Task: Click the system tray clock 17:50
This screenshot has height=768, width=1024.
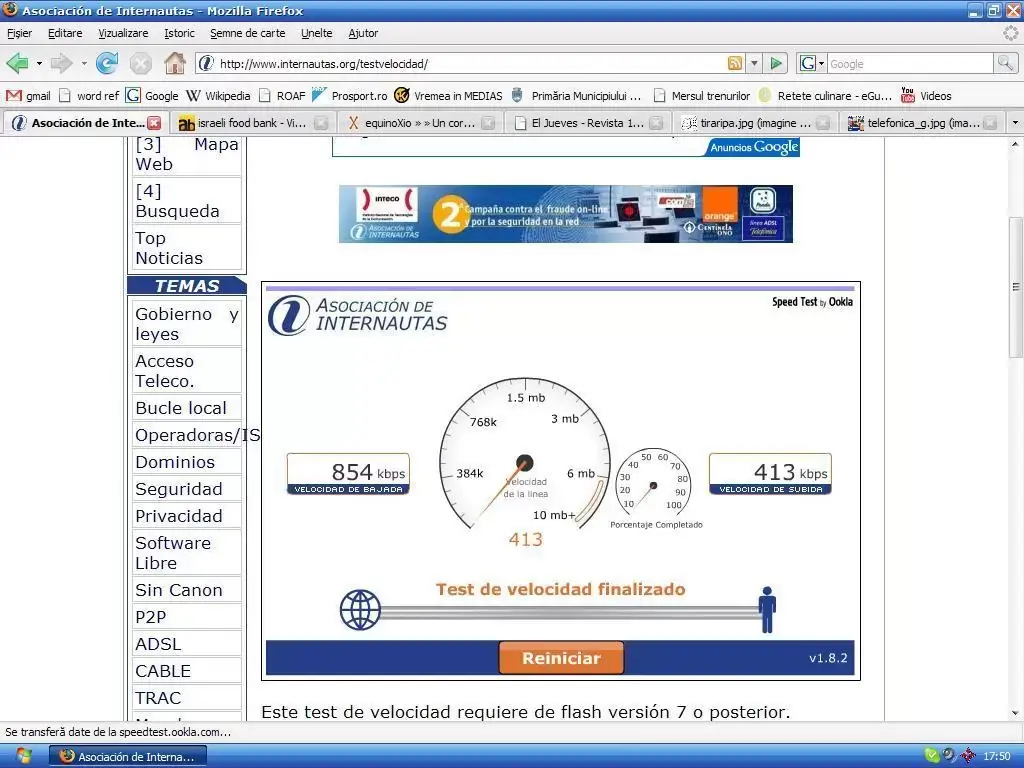Action: [997, 756]
